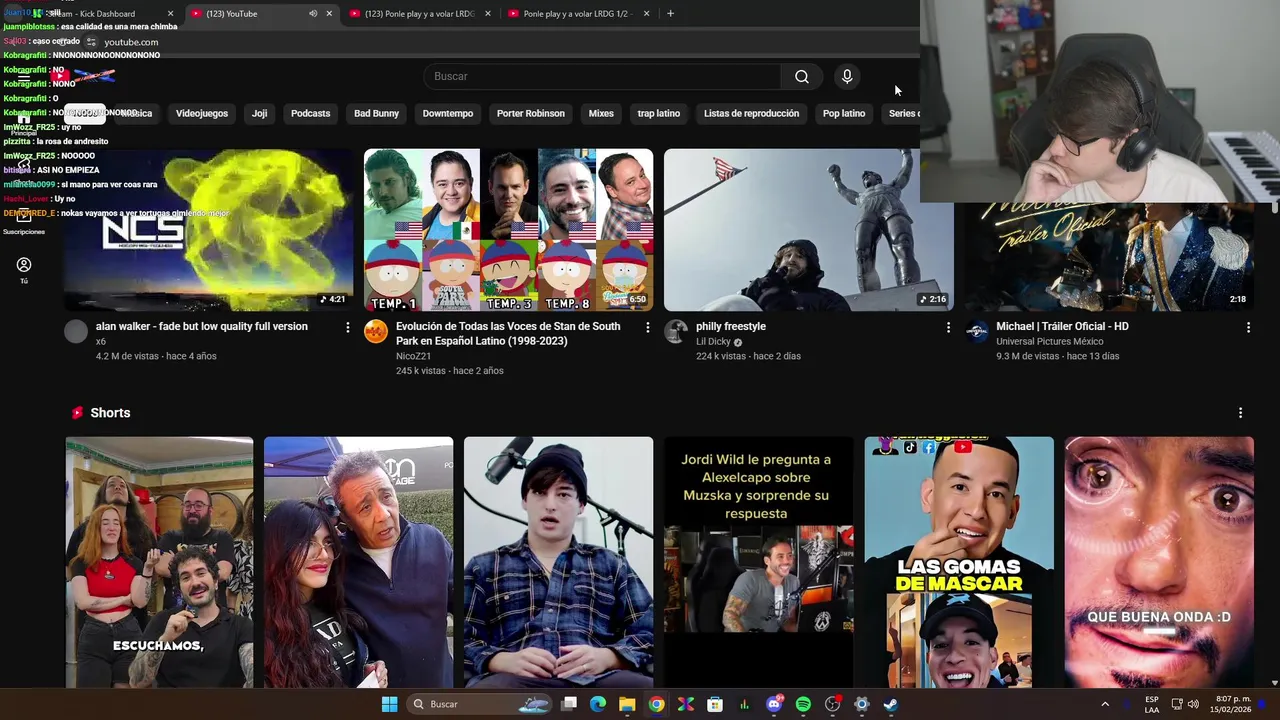The height and width of the screenshot is (720, 1280).
Task: Open Spotify from the taskbar
Action: pos(803,704)
